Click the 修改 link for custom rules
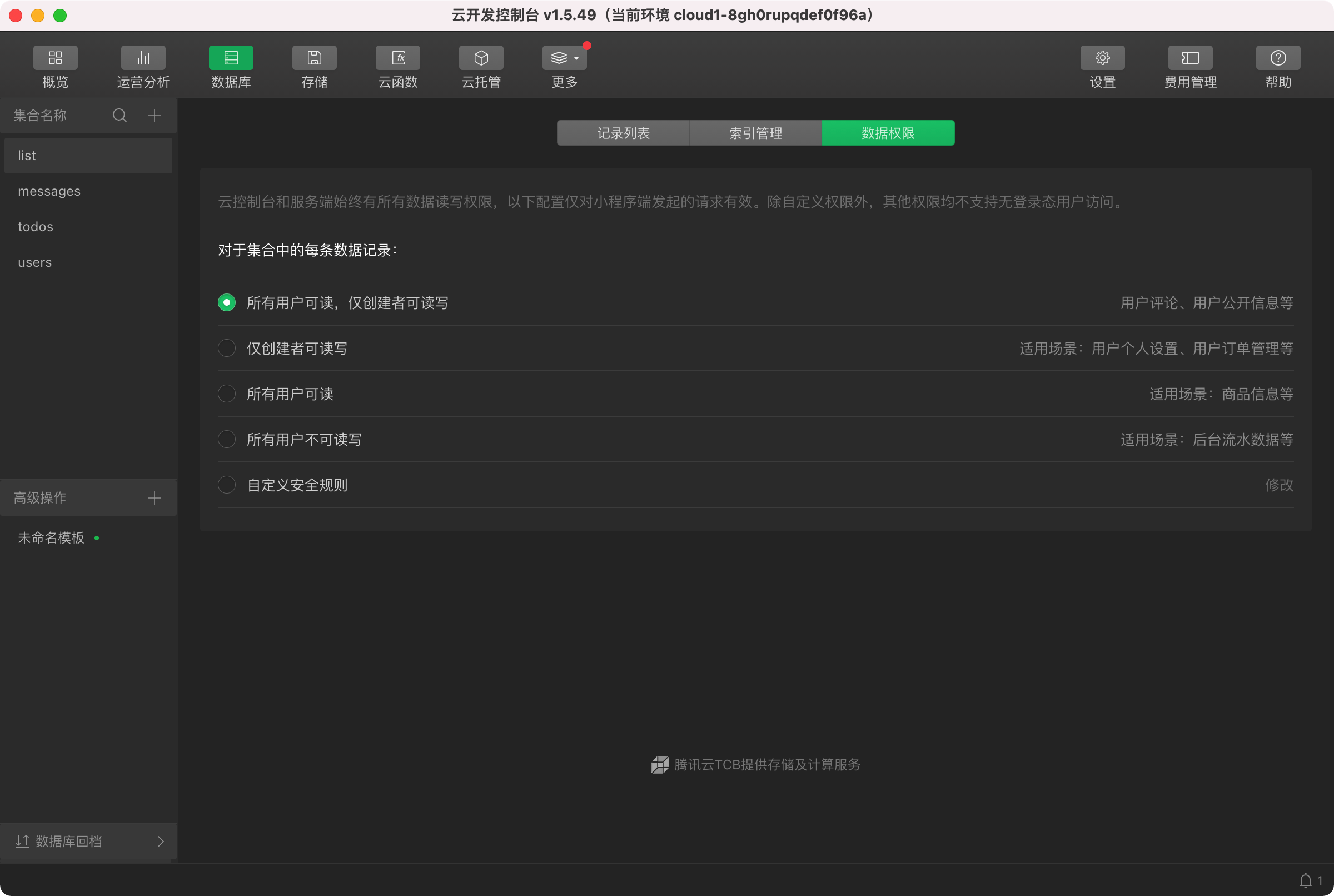Viewport: 1334px width, 896px height. click(1278, 485)
